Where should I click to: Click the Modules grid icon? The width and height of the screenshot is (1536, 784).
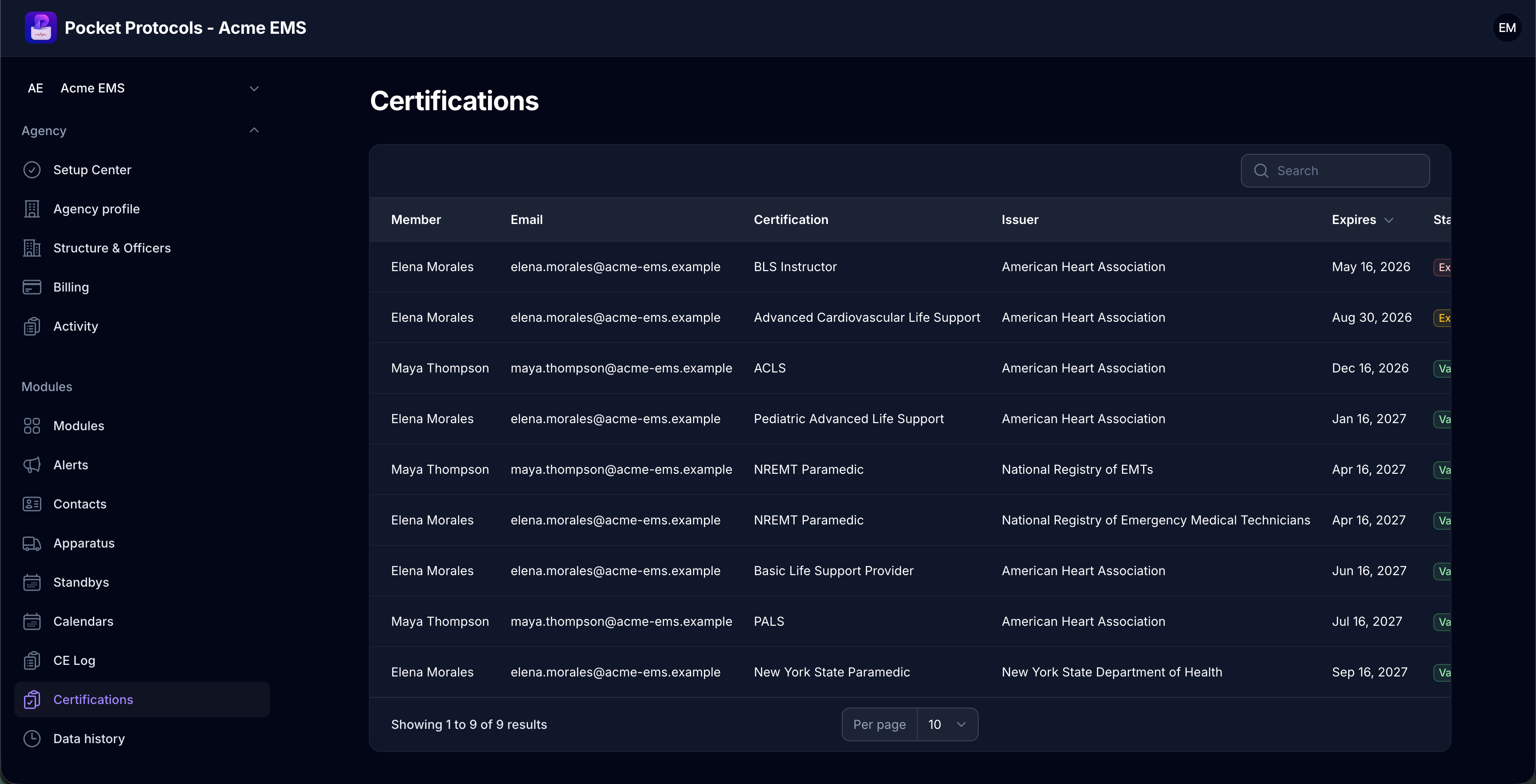point(32,426)
